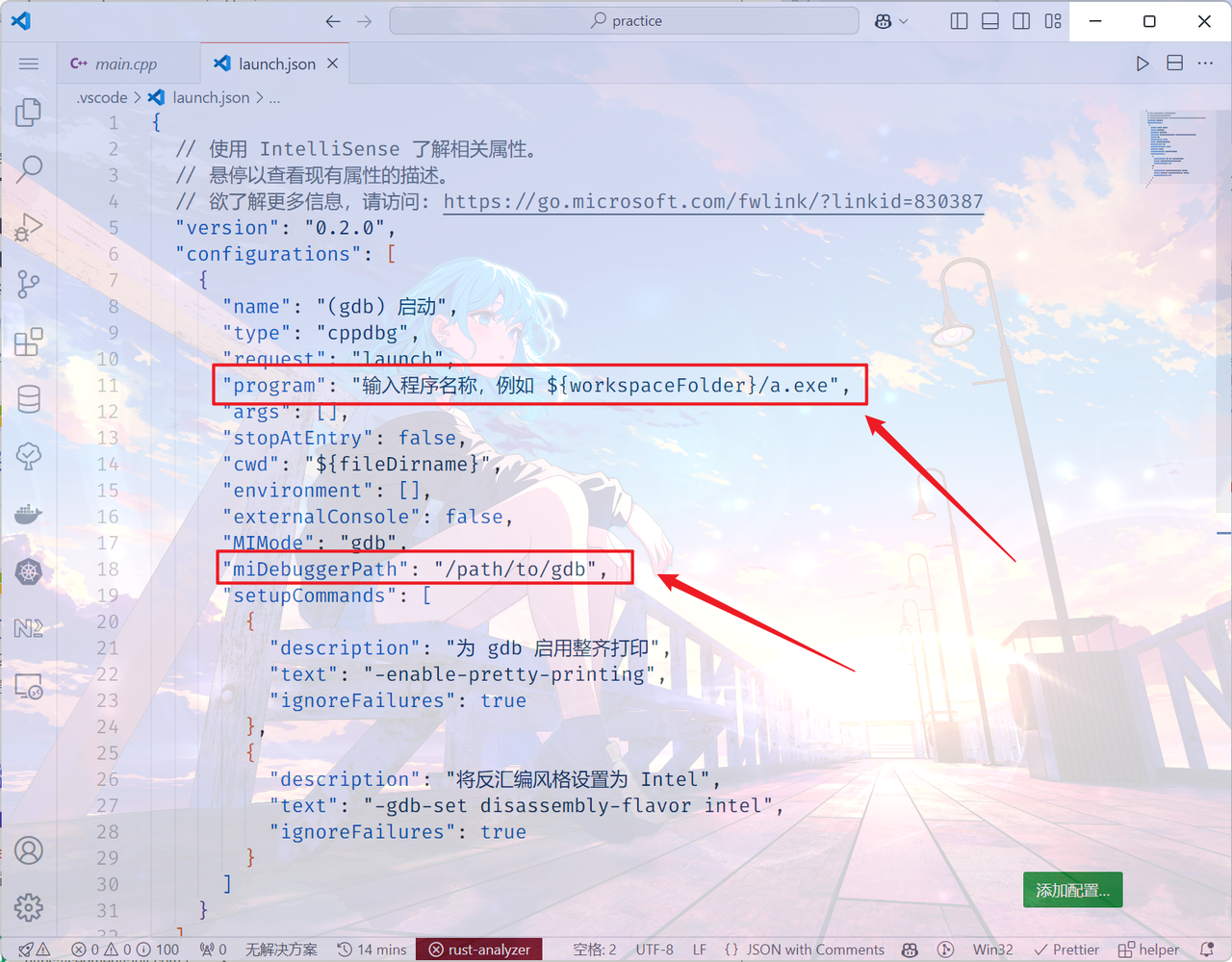Open the Copilot dropdown arrow in title bar
The image size is (1232, 962).
tap(903, 21)
